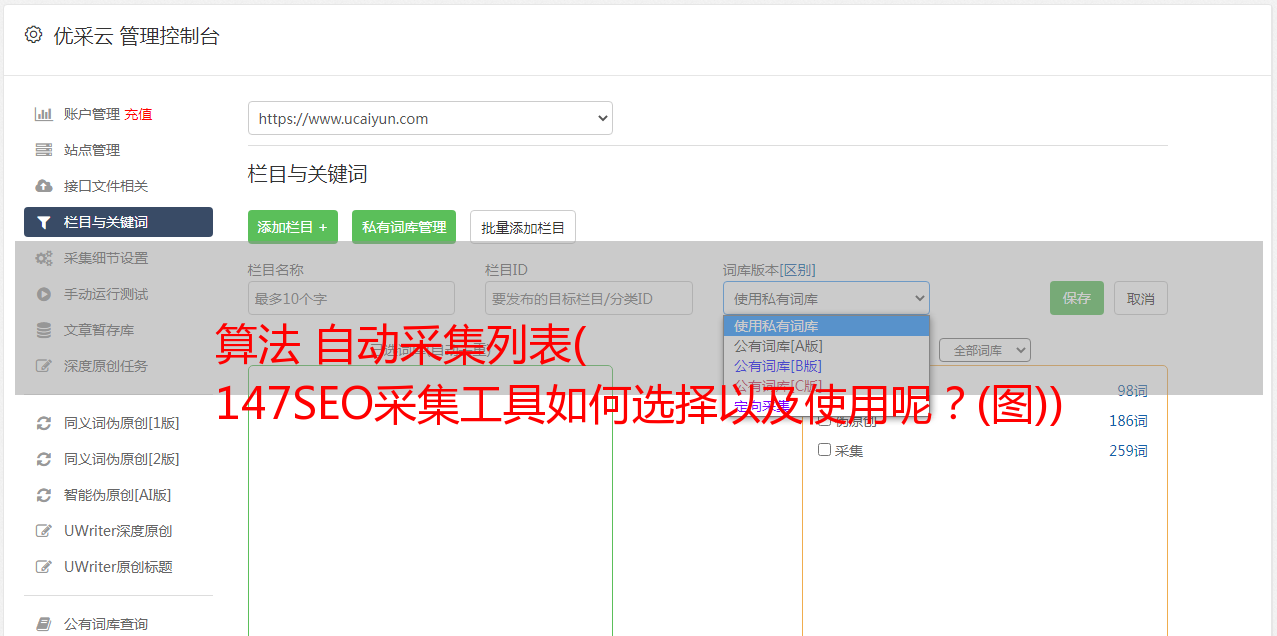Open 私有词库管理
The width and height of the screenshot is (1277, 636).
[404, 227]
